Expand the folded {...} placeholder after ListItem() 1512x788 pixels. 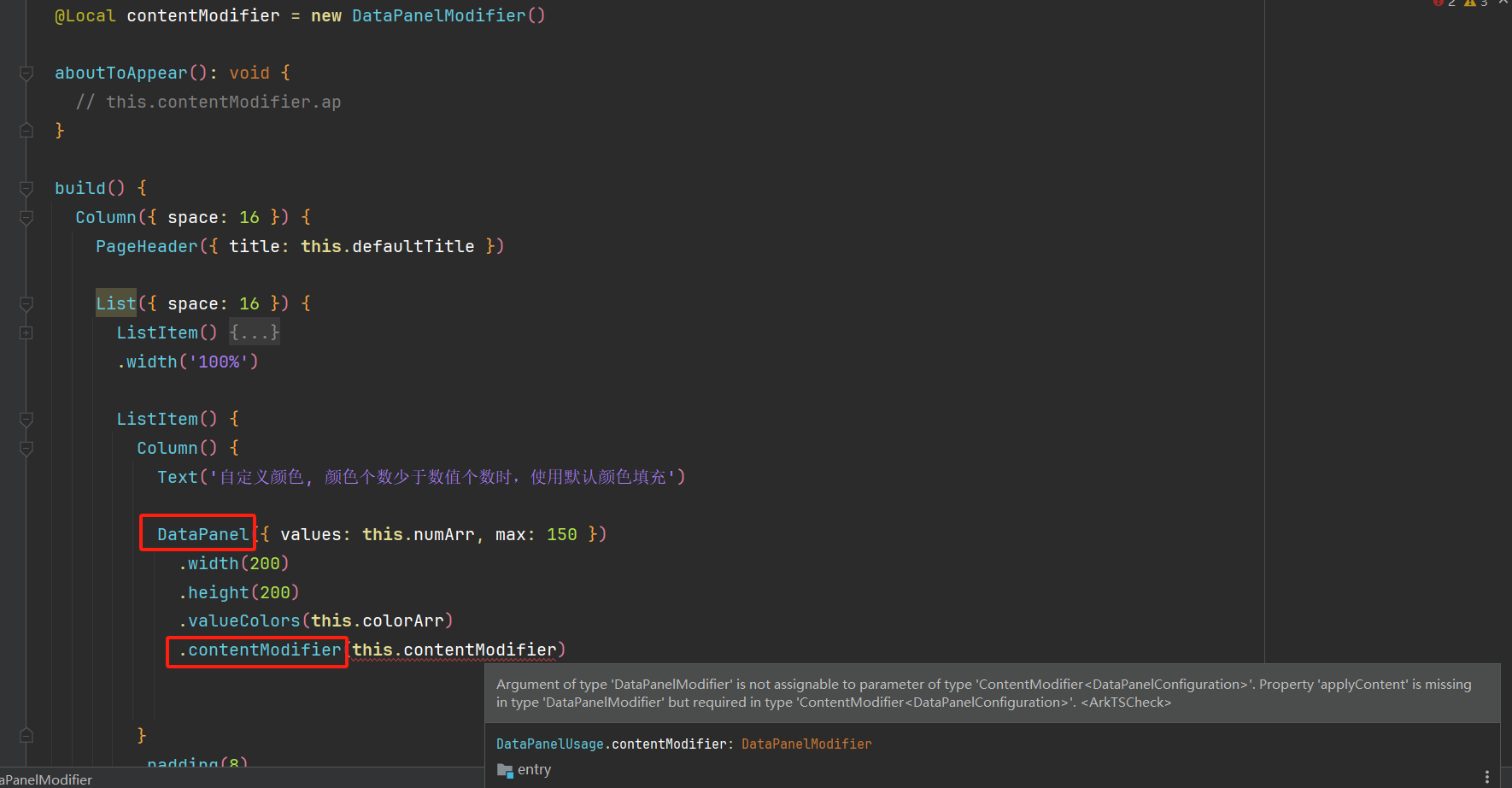pos(255,332)
